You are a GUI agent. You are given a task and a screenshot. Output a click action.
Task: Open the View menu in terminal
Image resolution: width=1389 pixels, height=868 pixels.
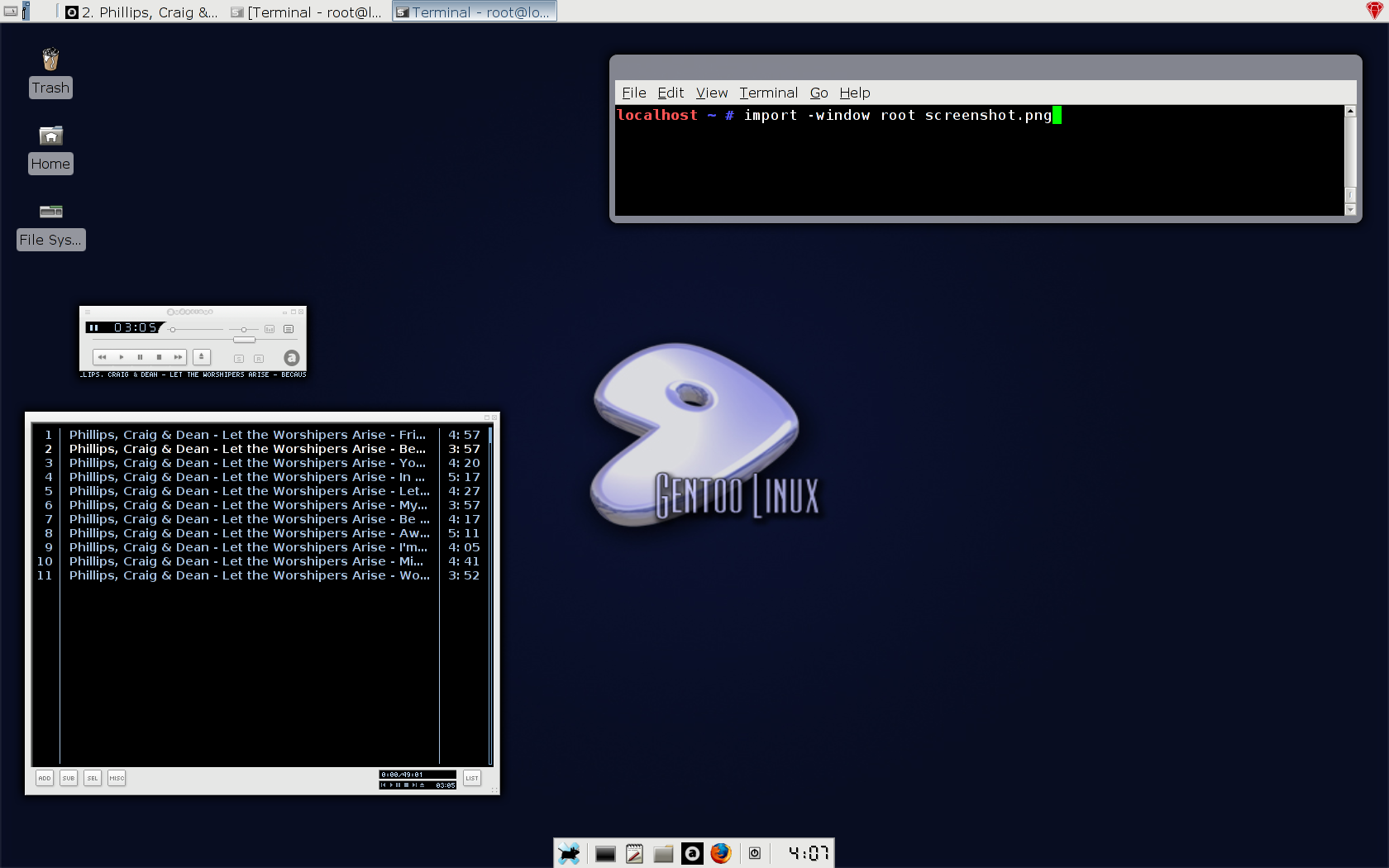(712, 93)
